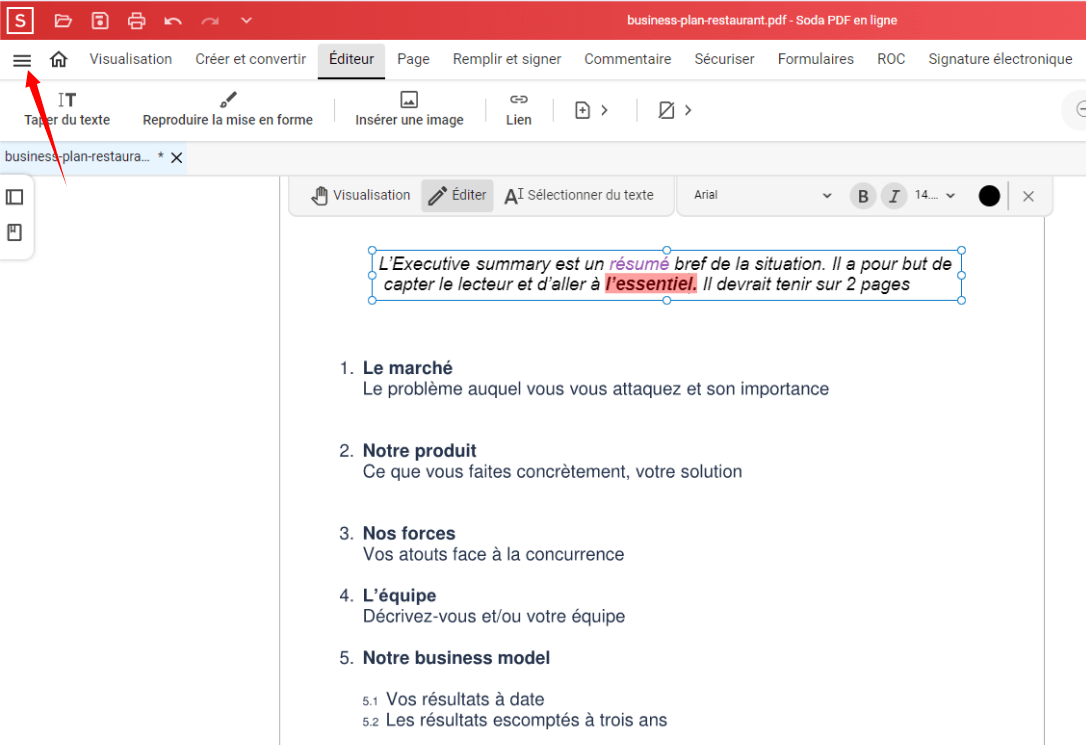Screen dimensions: 1086x745
Task: Toggle the sidebar panel icon
Action: coord(15,197)
